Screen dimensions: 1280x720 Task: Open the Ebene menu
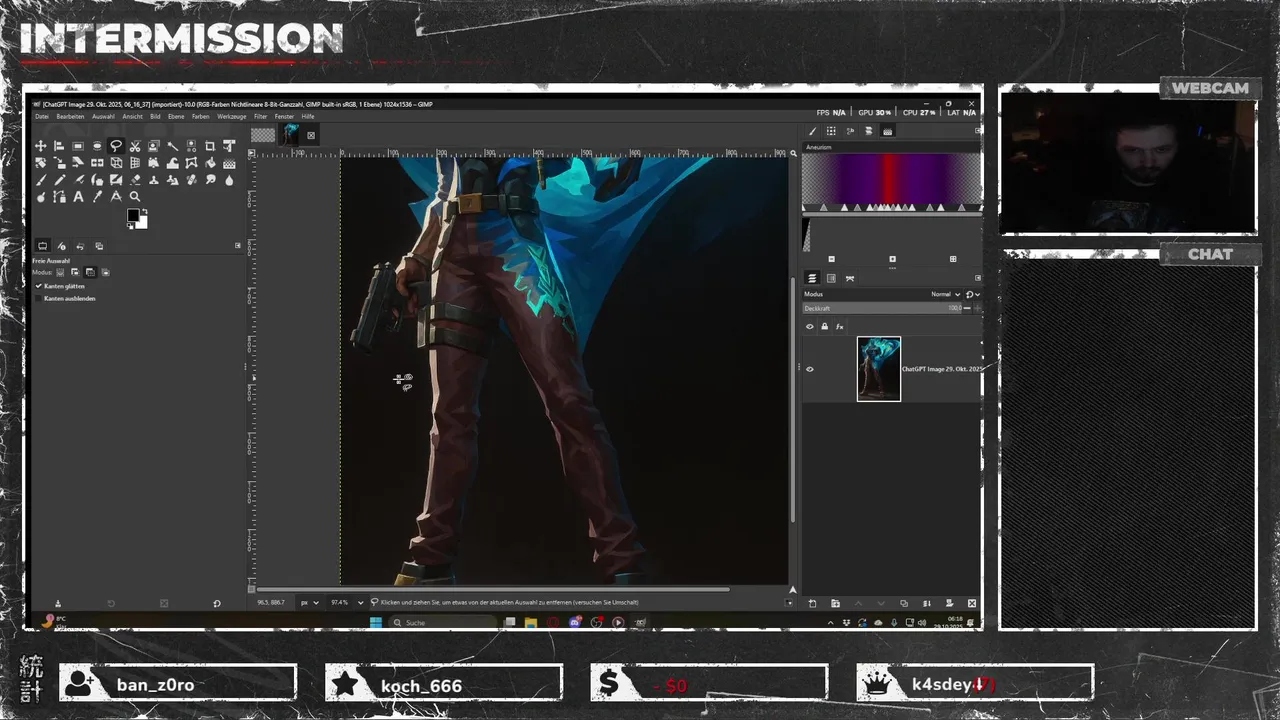click(x=176, y=116)
